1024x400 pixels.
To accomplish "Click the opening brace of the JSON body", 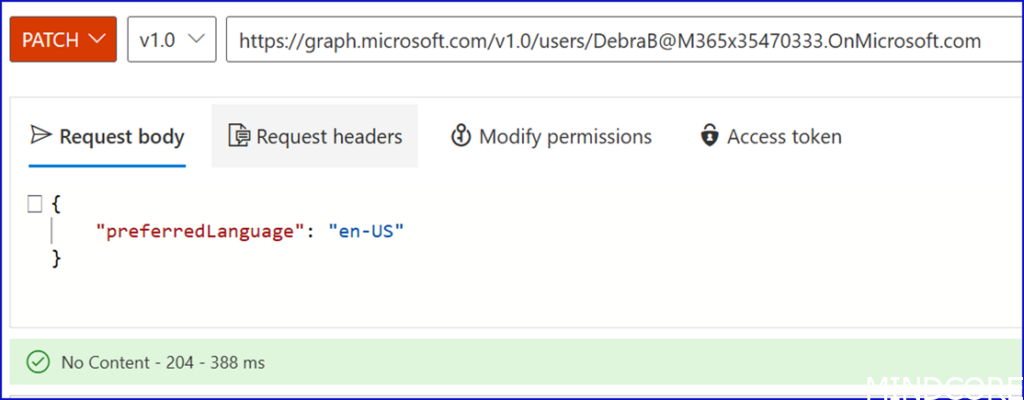I will (x=57, y=204).
